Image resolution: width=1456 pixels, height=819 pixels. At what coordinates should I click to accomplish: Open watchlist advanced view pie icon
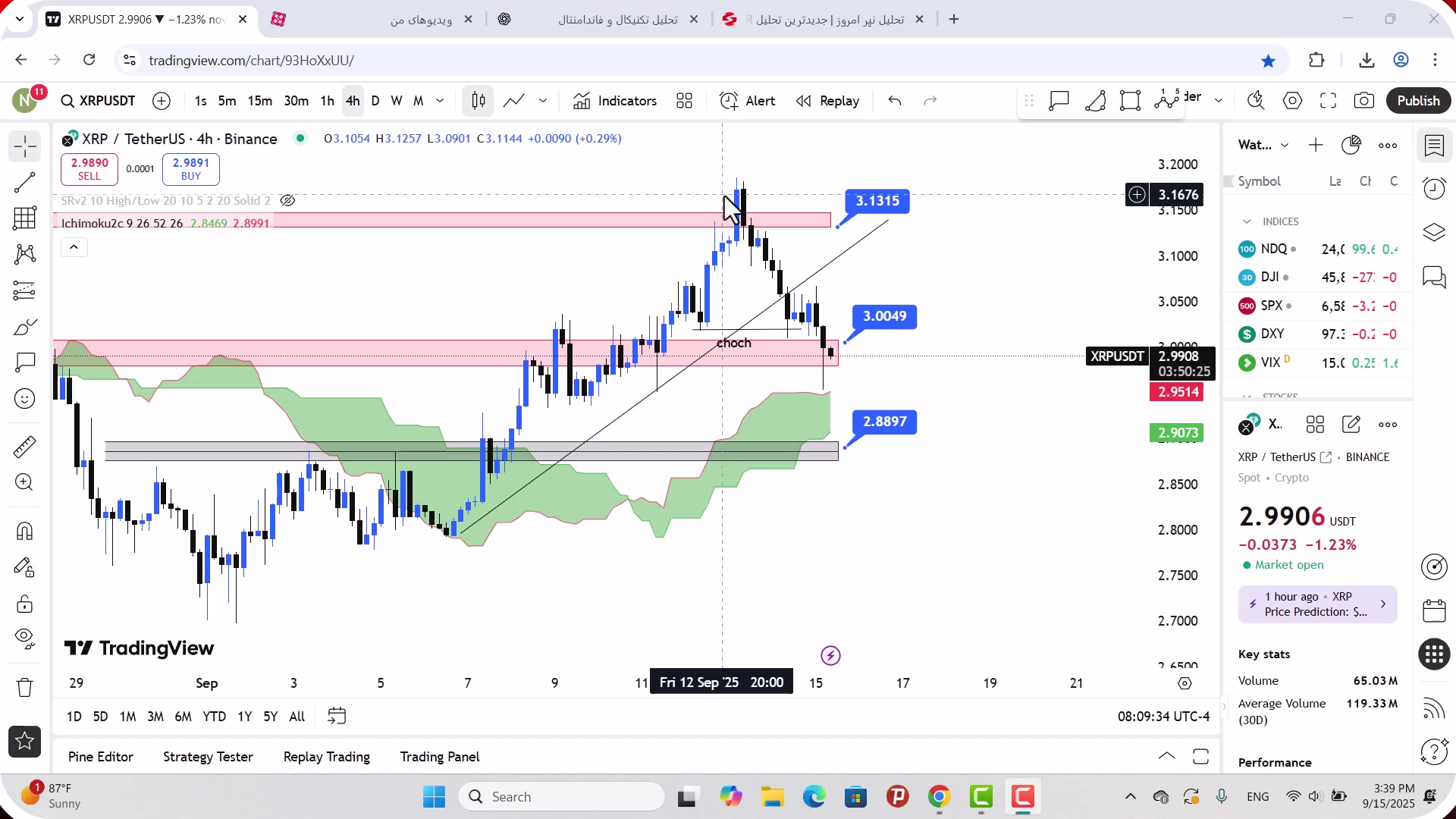click(1351, 145)
